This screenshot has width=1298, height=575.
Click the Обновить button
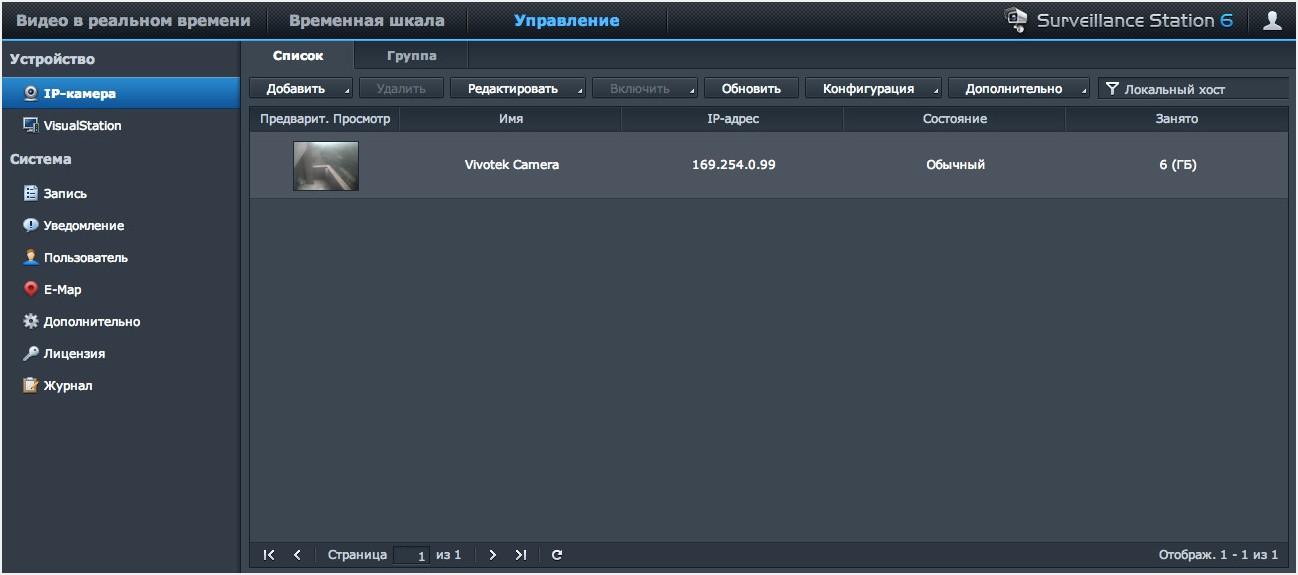tap(751, 89)
